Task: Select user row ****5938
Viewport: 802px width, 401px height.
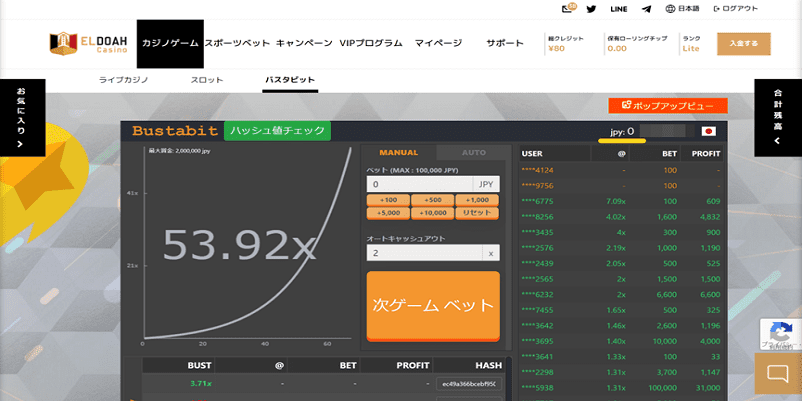Action: point(621,387)
